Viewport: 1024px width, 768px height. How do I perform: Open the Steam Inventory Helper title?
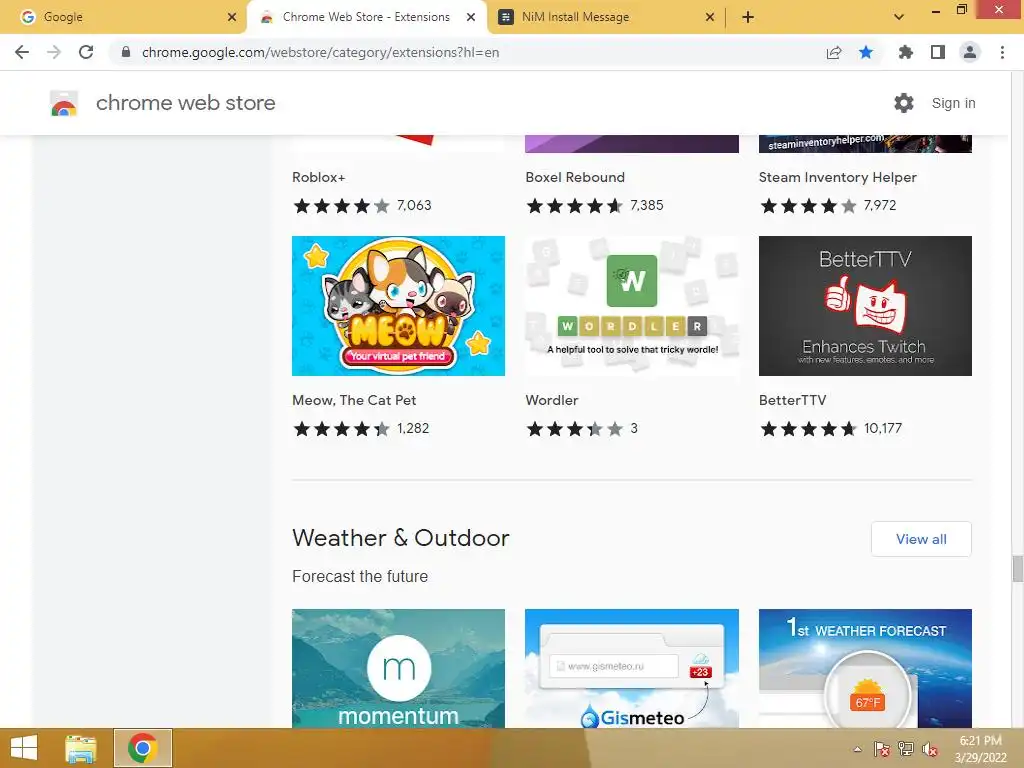(837, 177)
